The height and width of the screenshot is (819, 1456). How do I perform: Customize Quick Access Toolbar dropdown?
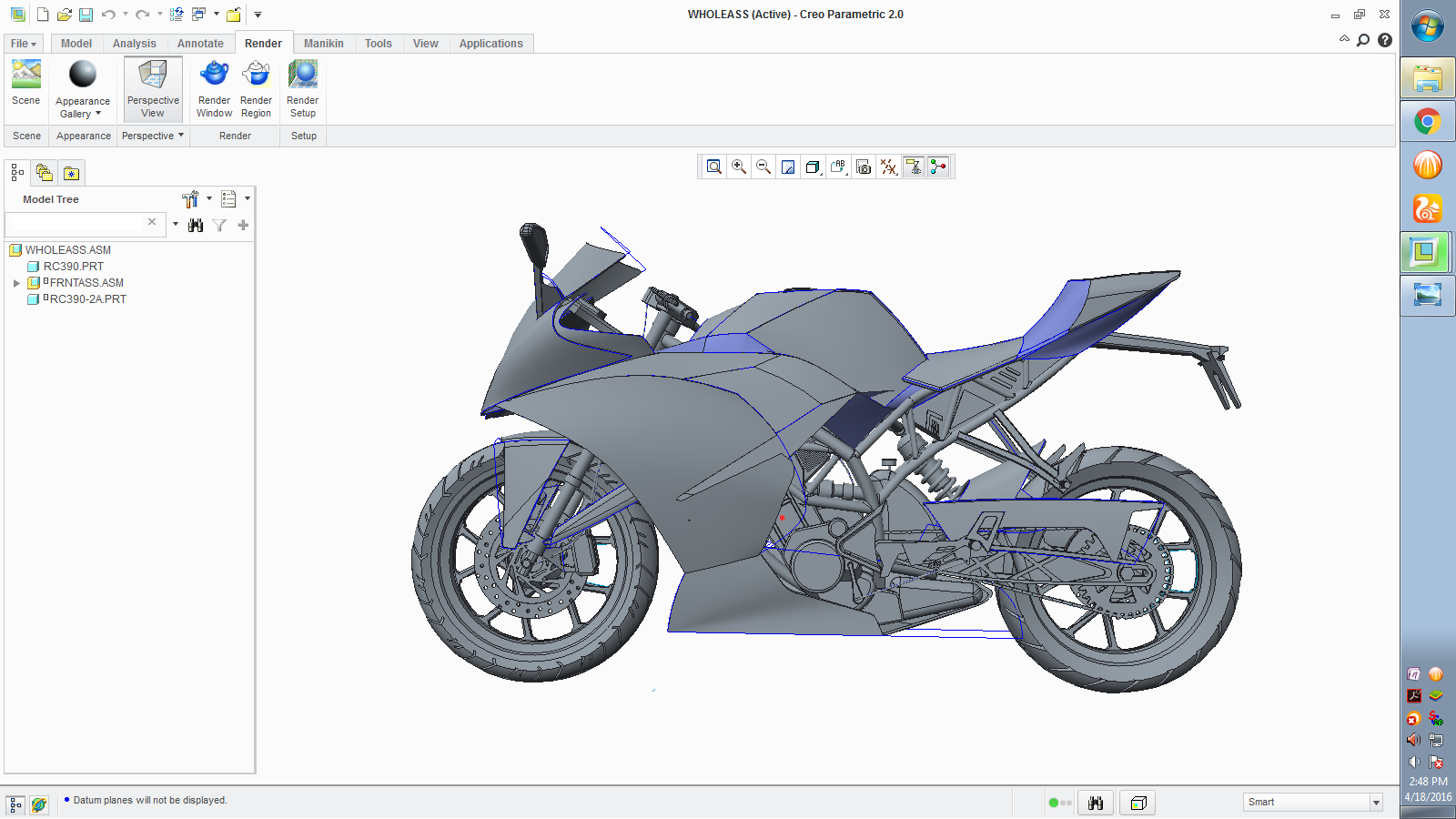[x=258, y=15]
